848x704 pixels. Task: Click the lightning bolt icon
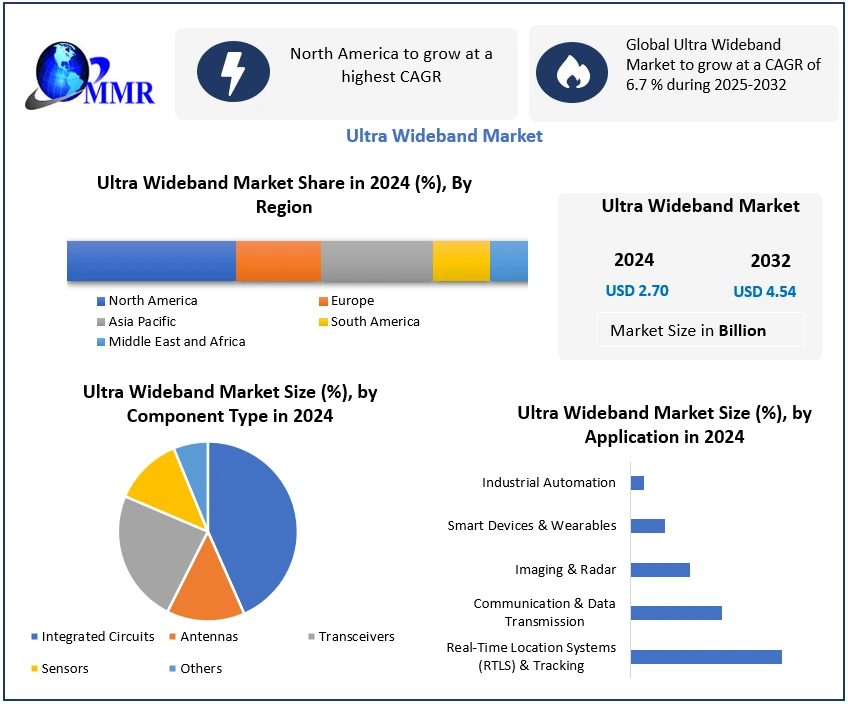232,73
